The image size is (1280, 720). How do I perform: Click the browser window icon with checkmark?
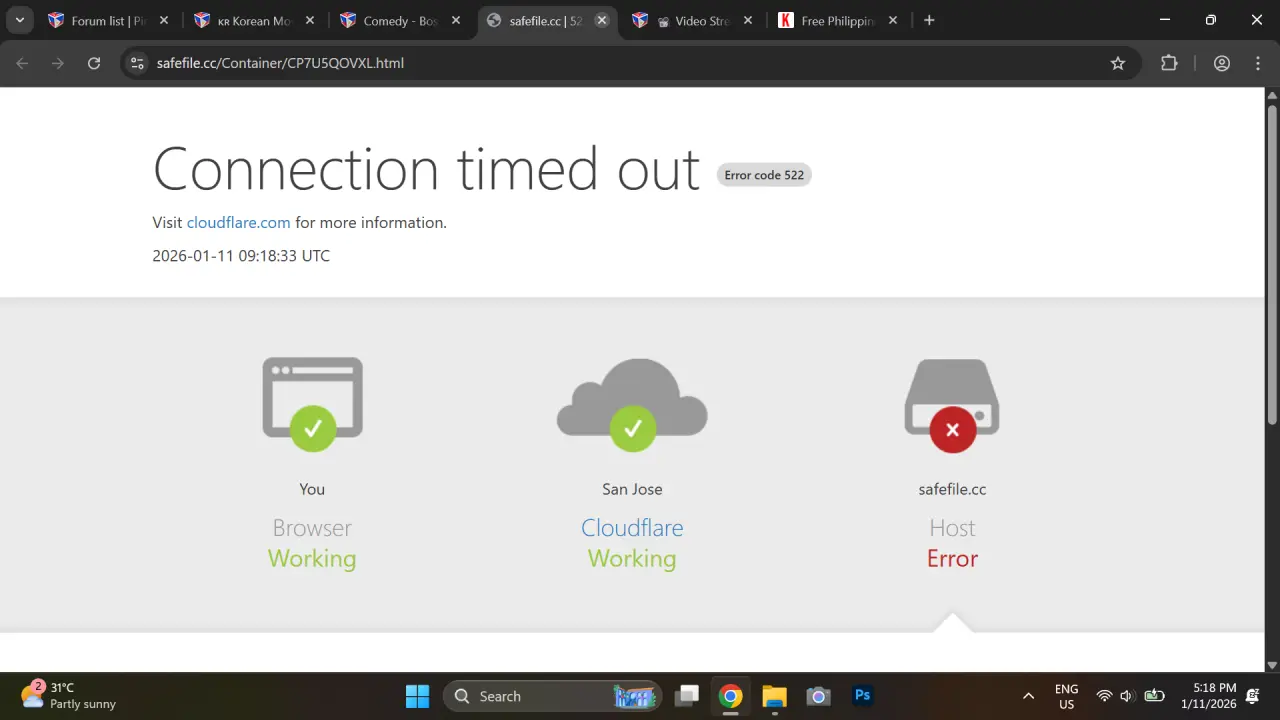(312, 403)
